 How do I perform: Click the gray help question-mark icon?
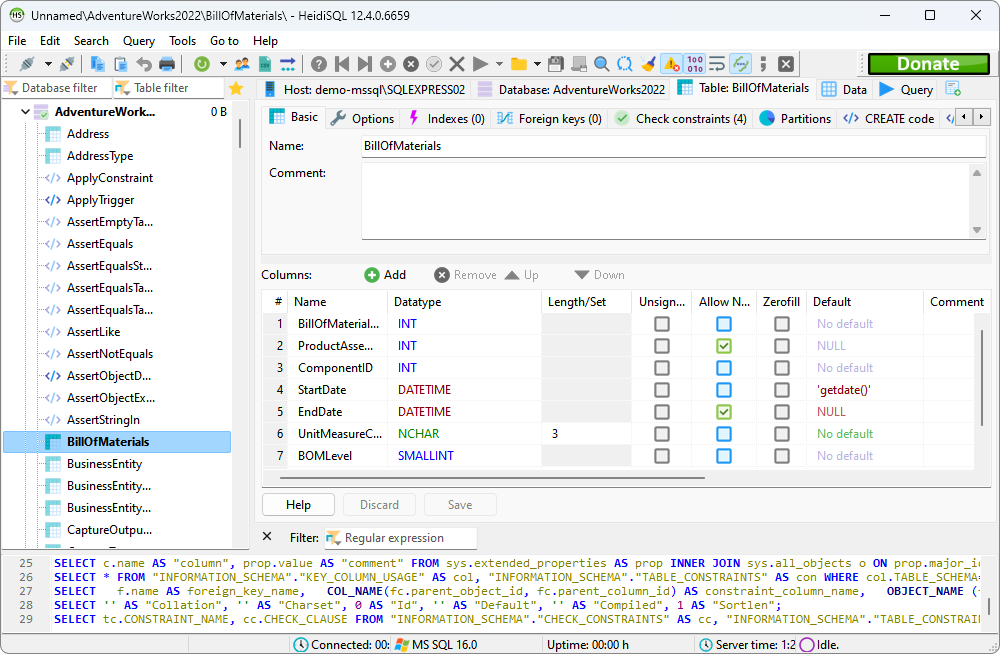pyautogui.click(x=319, y=64)
